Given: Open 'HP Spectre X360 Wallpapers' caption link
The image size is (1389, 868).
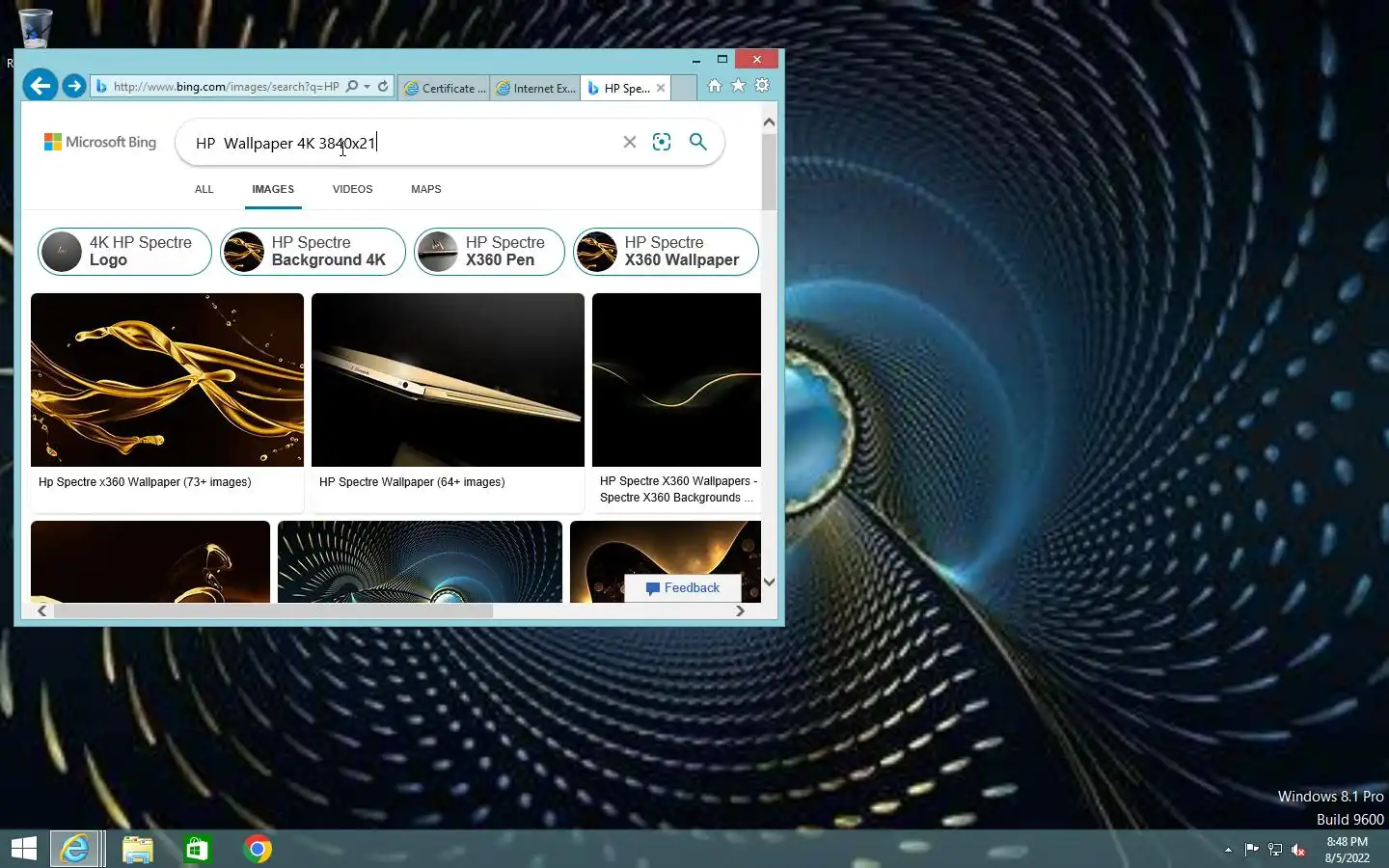Looking at the screenshot, I should click(x=678, y=489).
